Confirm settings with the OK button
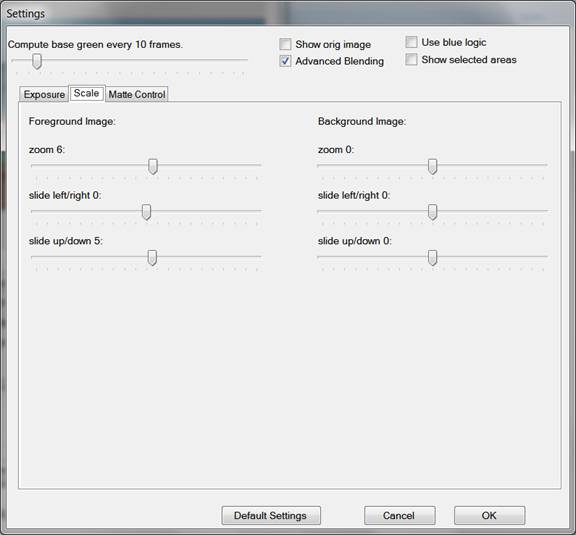The image size is (576, 535). click(x=489, y=516)
